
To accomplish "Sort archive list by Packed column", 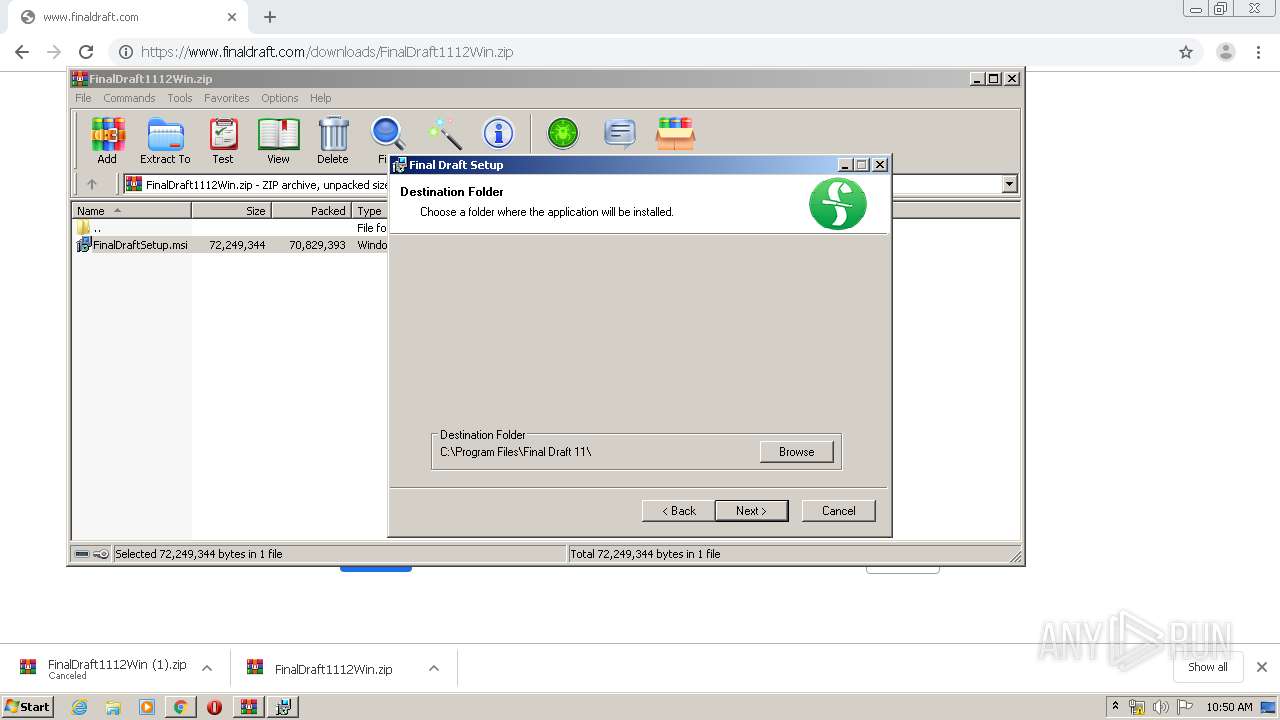I will pos(312,211).
